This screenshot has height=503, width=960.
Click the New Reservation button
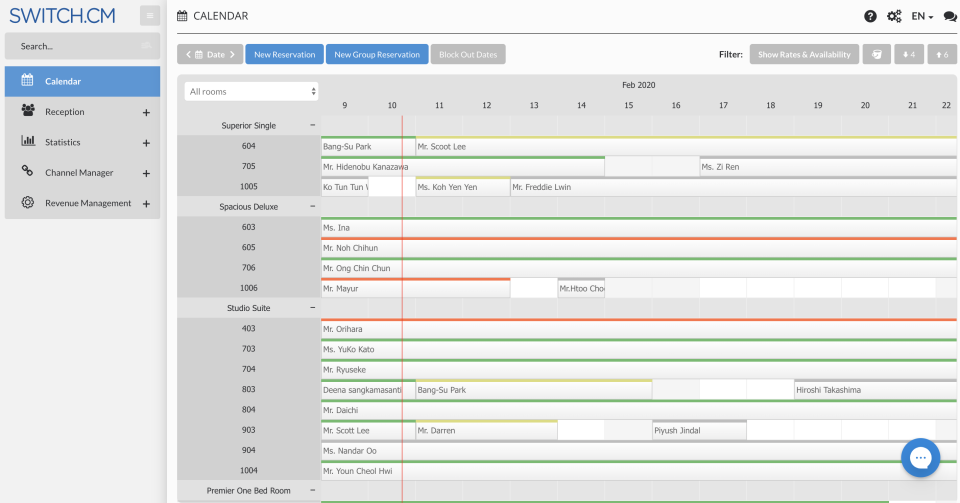(x=284, y=54)
